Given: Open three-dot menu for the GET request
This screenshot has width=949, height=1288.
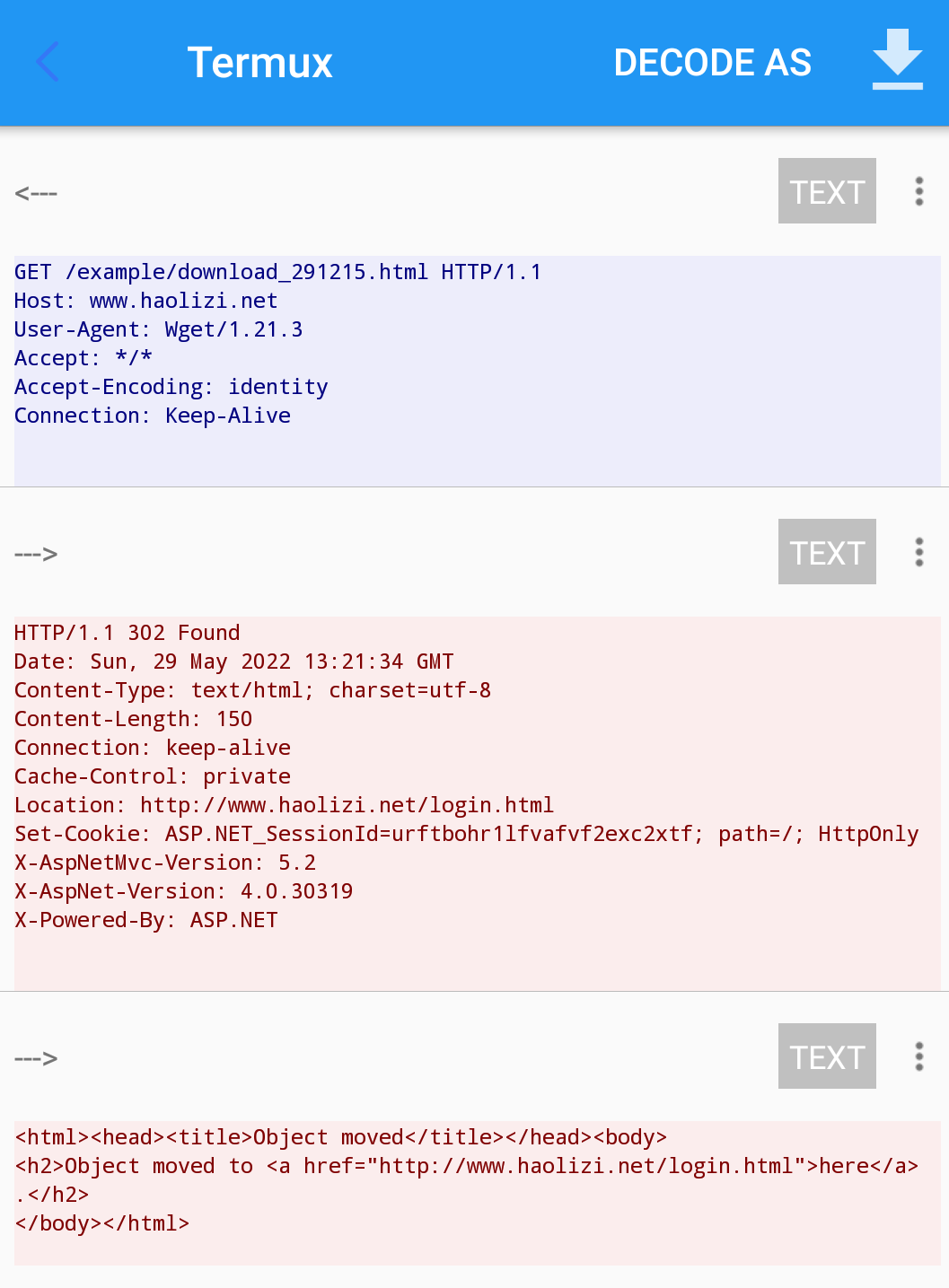Looking at the screenshot, I should (918, 191).
